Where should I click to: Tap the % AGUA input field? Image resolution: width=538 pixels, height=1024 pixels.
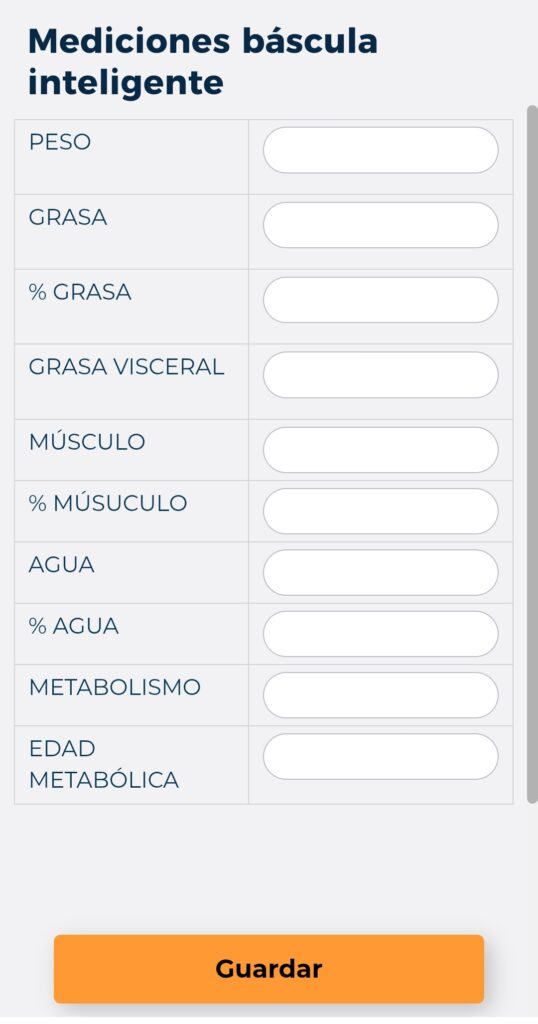point(381,634)
